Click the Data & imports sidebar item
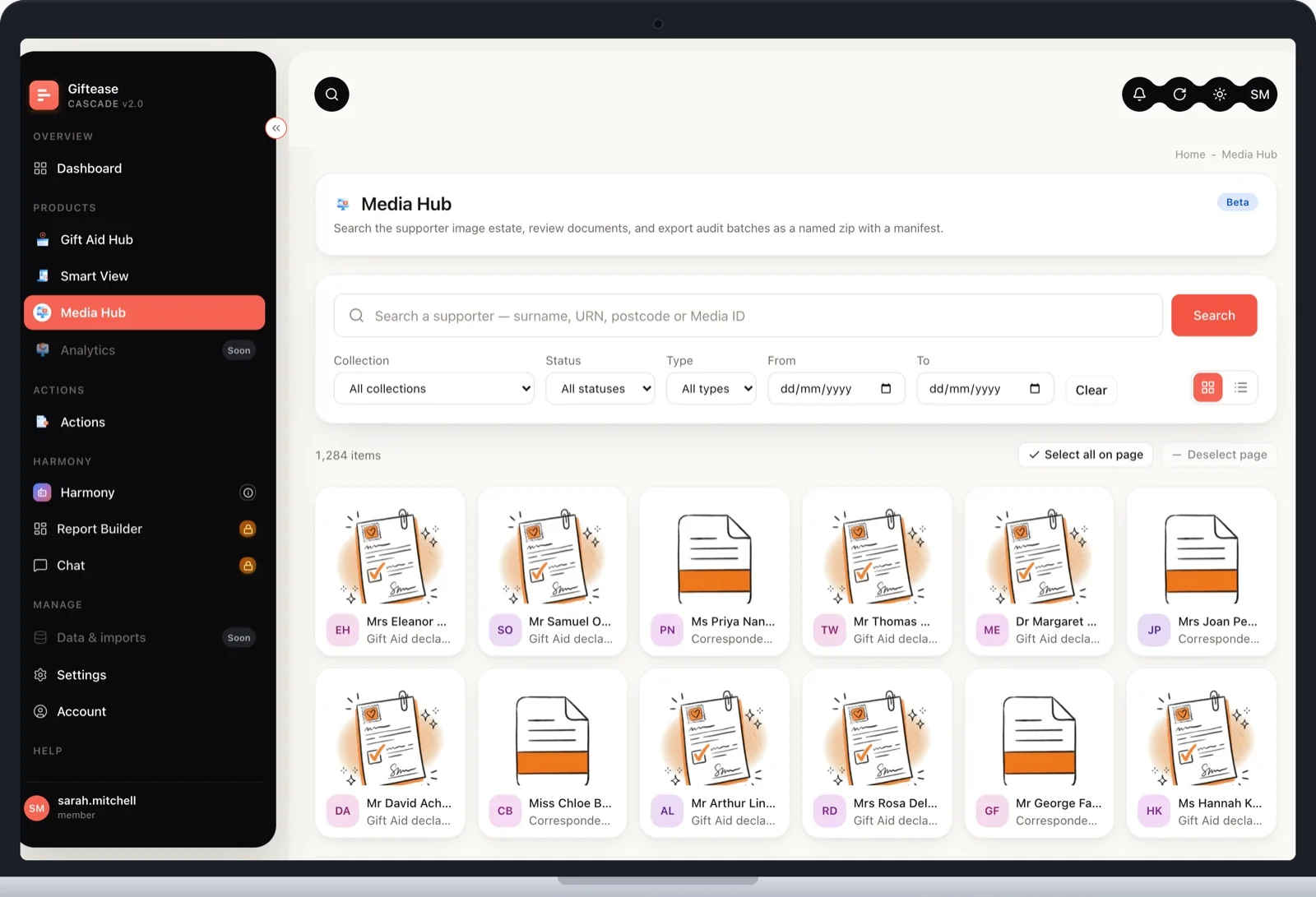 [x=145, y=638]
